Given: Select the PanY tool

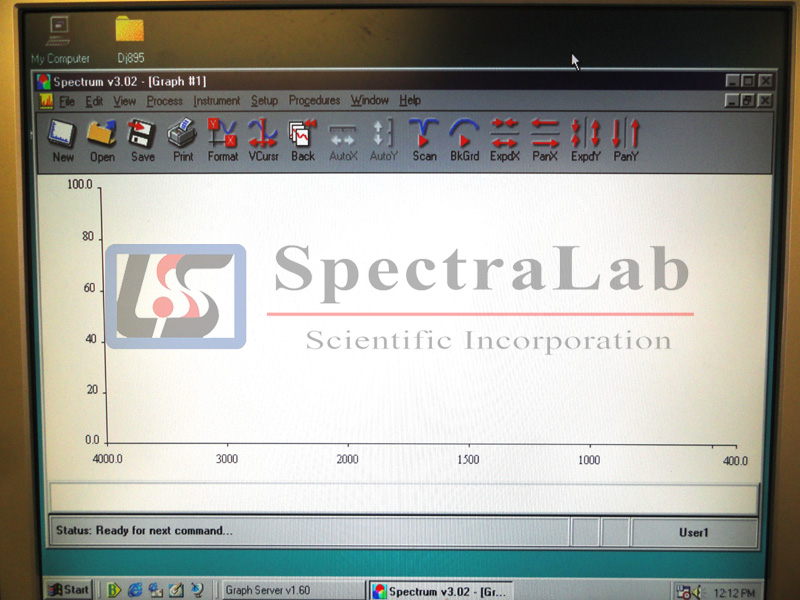Looking at the screenshot, I should [626, 140].
